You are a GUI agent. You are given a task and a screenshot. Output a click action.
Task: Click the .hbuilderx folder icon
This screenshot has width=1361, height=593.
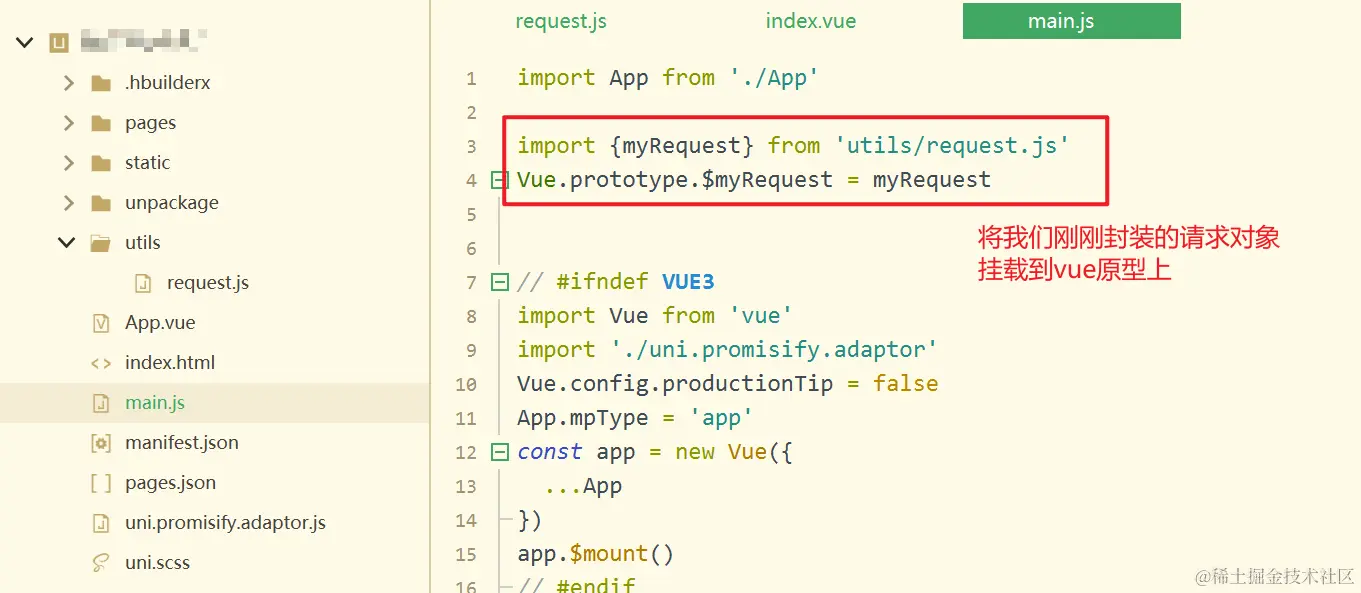pyautogui.click(x=100, y=83)
